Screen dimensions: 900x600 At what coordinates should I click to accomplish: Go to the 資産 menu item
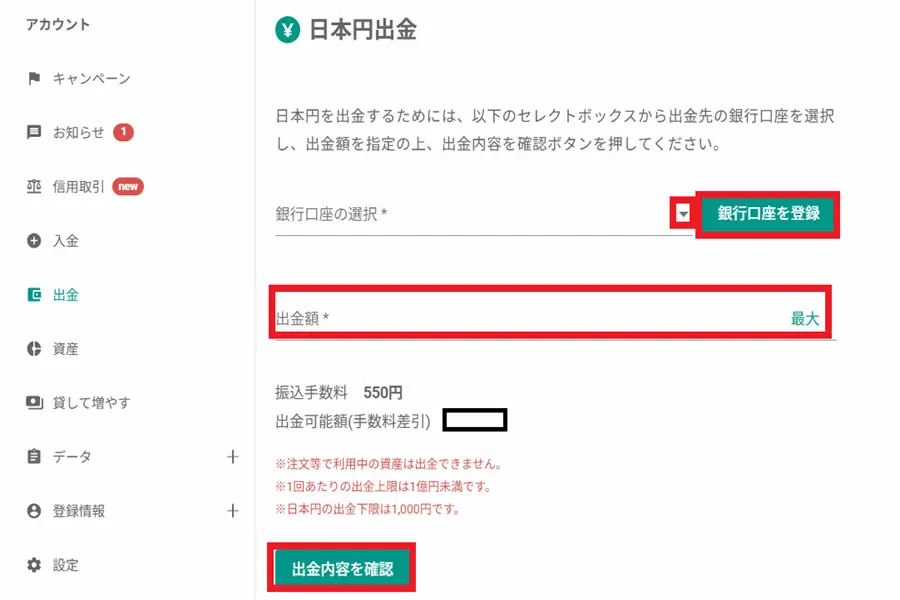pos(66,349)
